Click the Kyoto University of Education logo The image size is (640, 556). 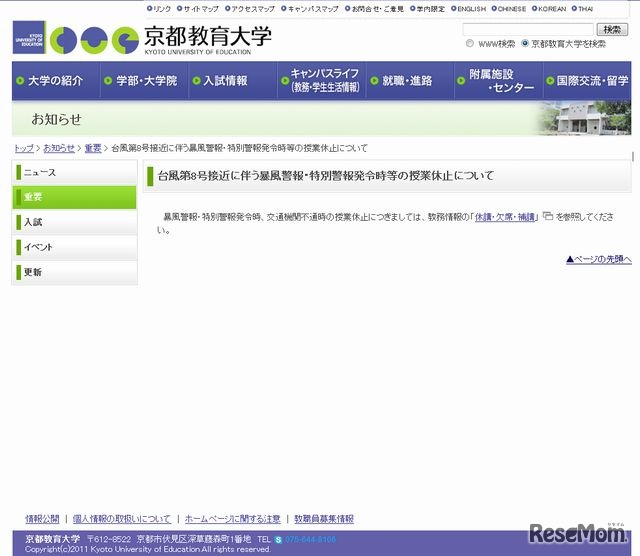point(76,38)
